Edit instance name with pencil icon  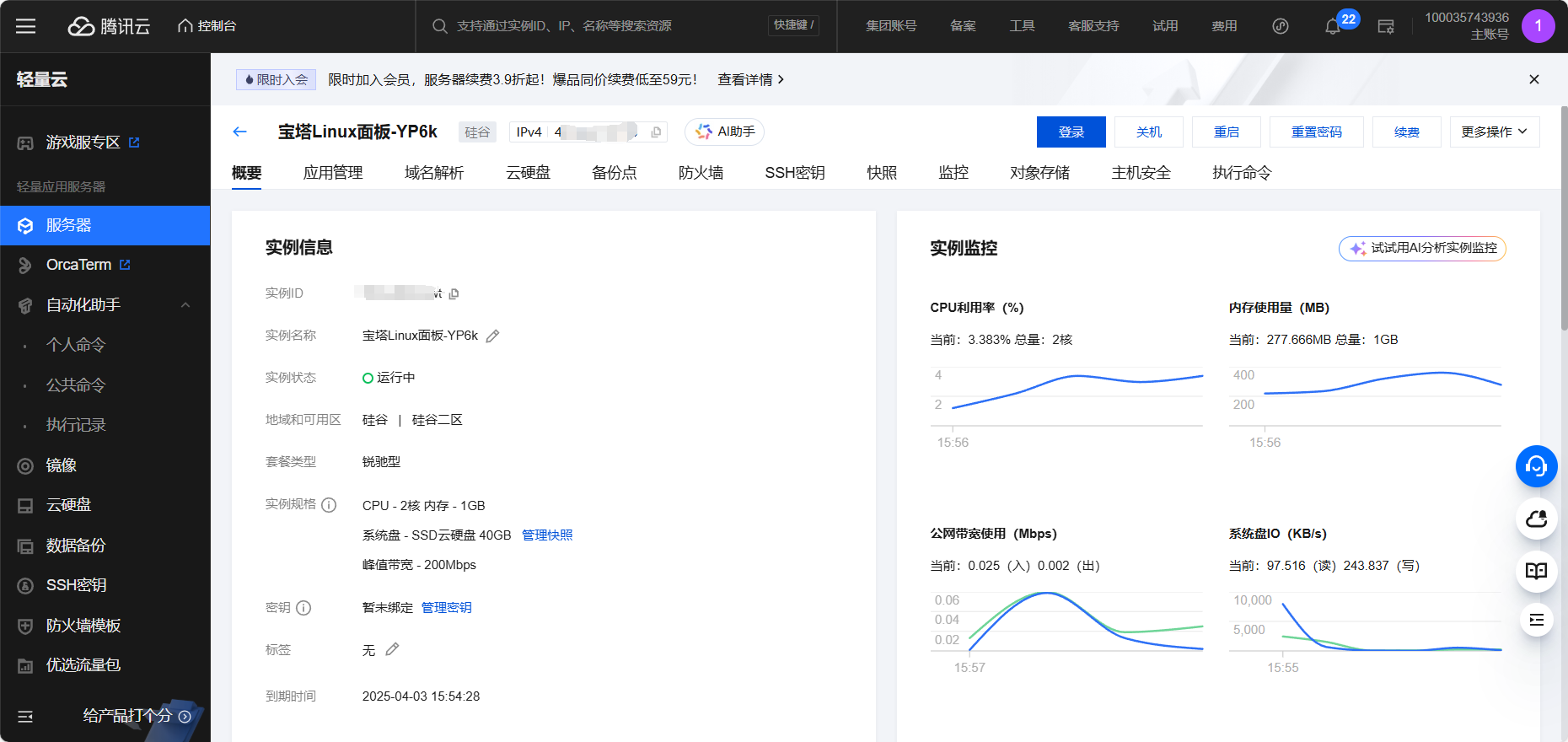493,336
